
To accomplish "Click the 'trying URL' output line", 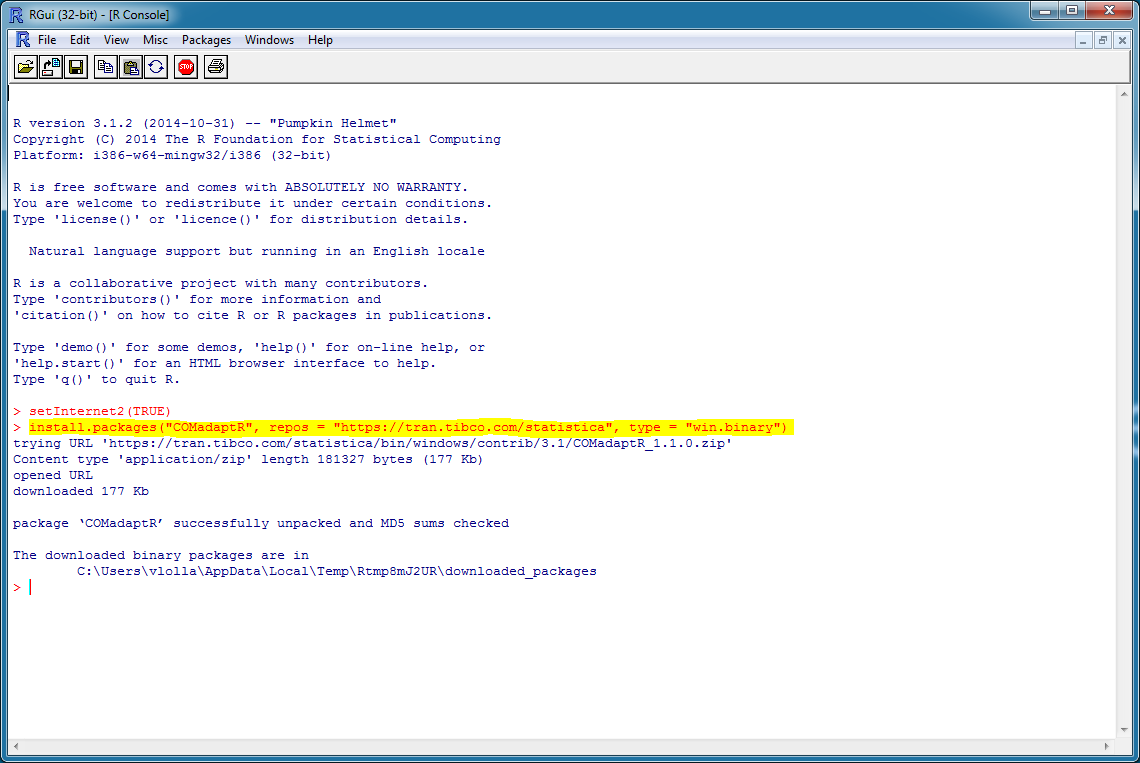I will coord(372,444).
